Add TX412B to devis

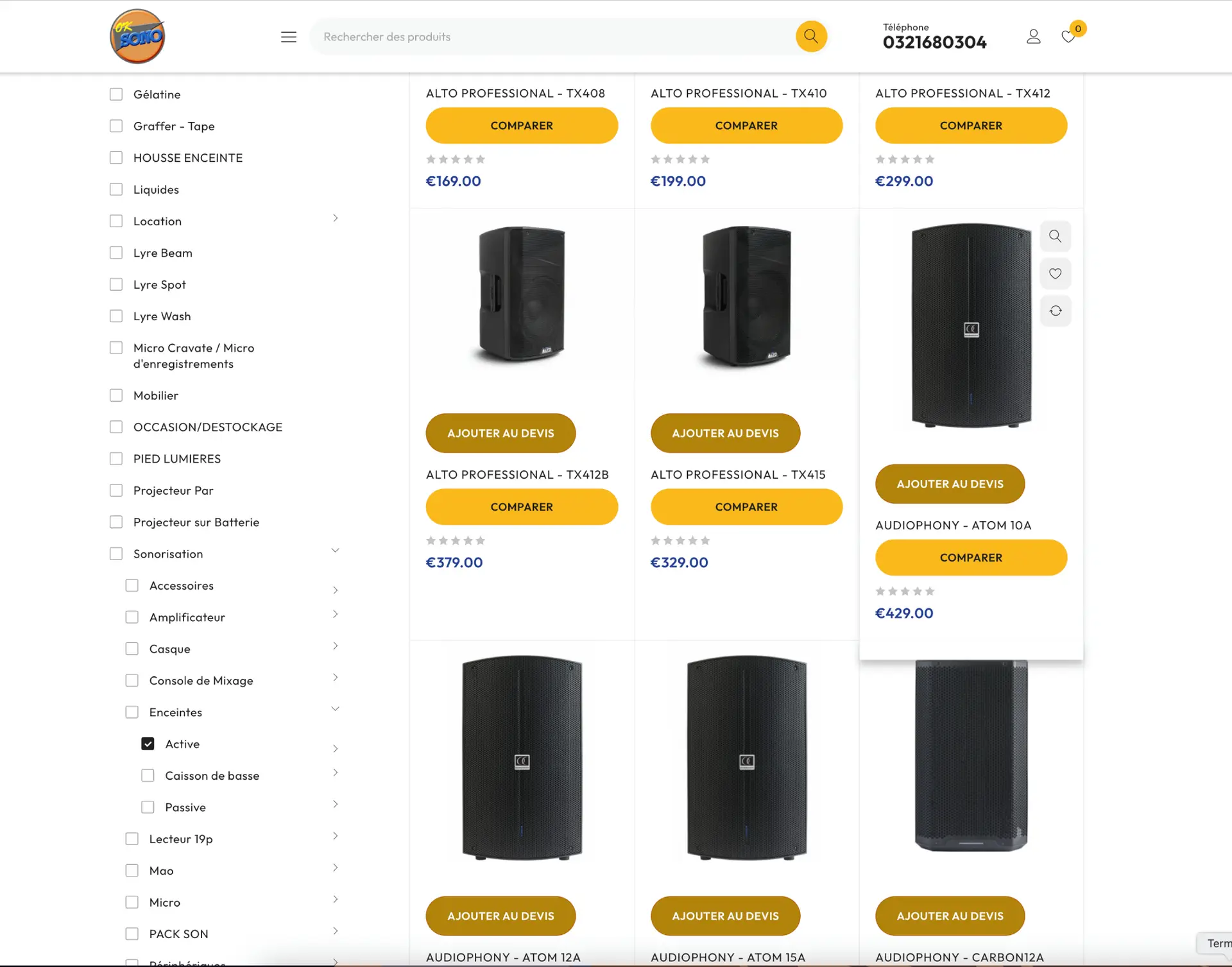click(501, 433)
